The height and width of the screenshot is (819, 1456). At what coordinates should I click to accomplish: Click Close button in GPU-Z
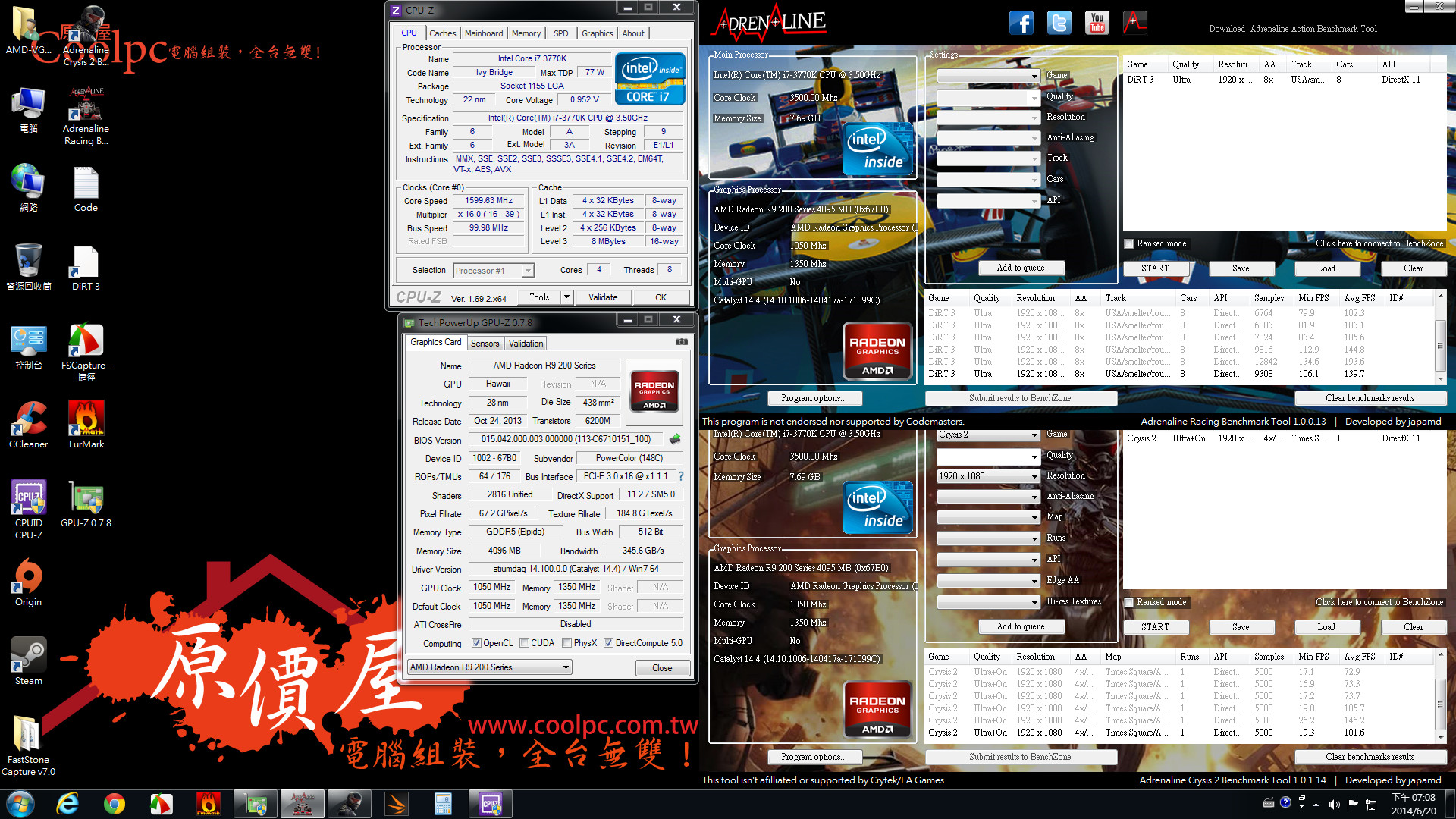tap(662, 668)
